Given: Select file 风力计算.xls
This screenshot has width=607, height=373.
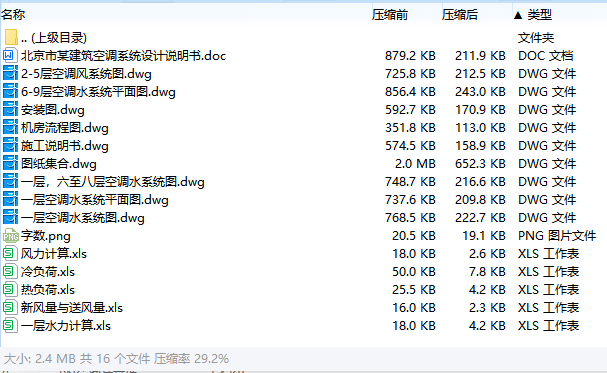Looking at the screenshot, I should click(x=53, y=253).
